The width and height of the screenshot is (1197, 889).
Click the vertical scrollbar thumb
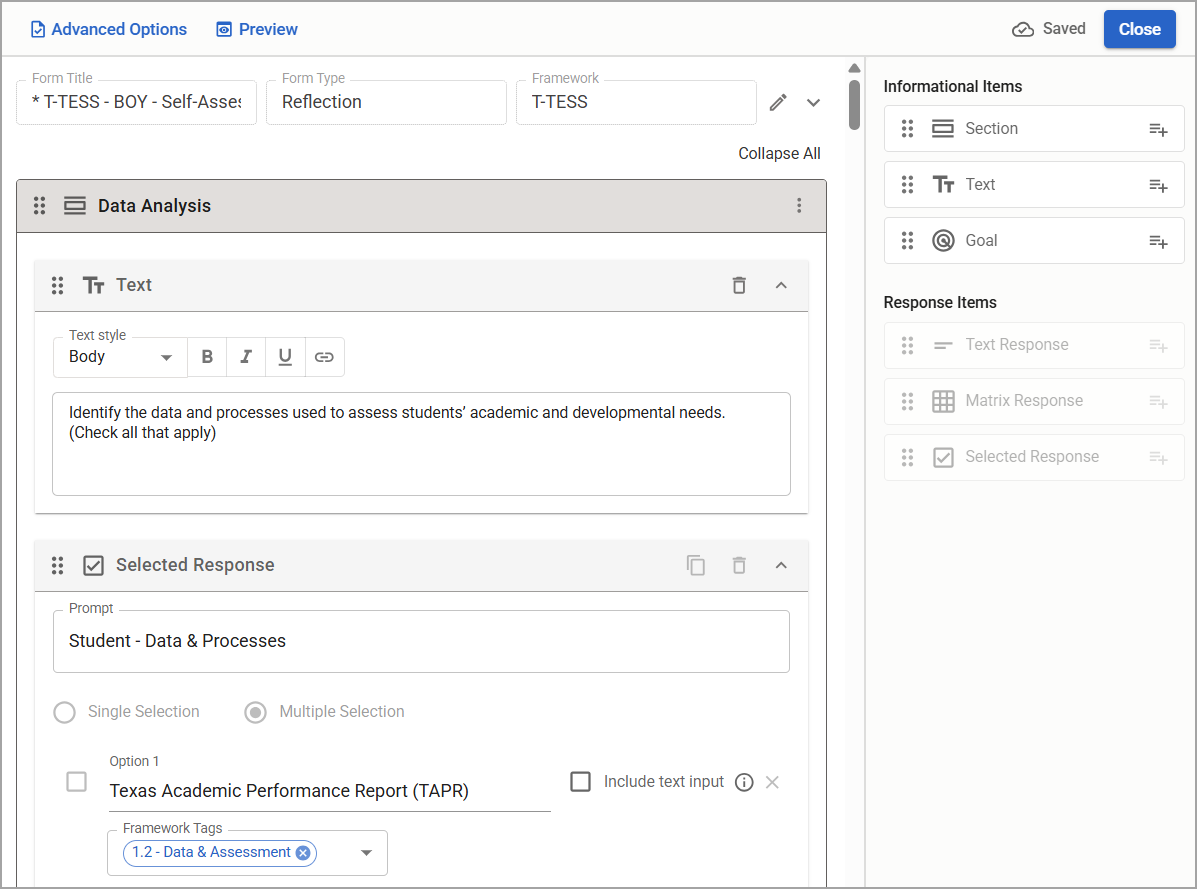(854, 105)
